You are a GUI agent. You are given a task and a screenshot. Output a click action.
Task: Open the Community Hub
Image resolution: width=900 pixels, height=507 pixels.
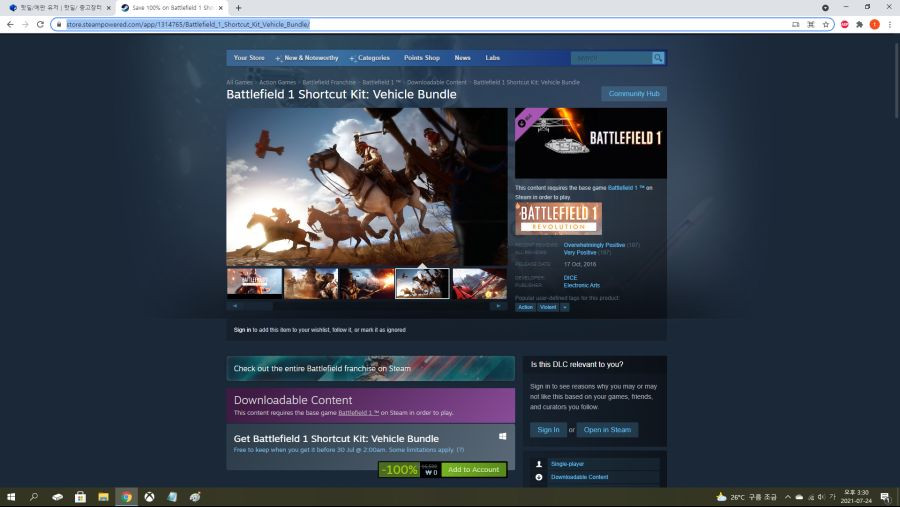pos(634,94)
